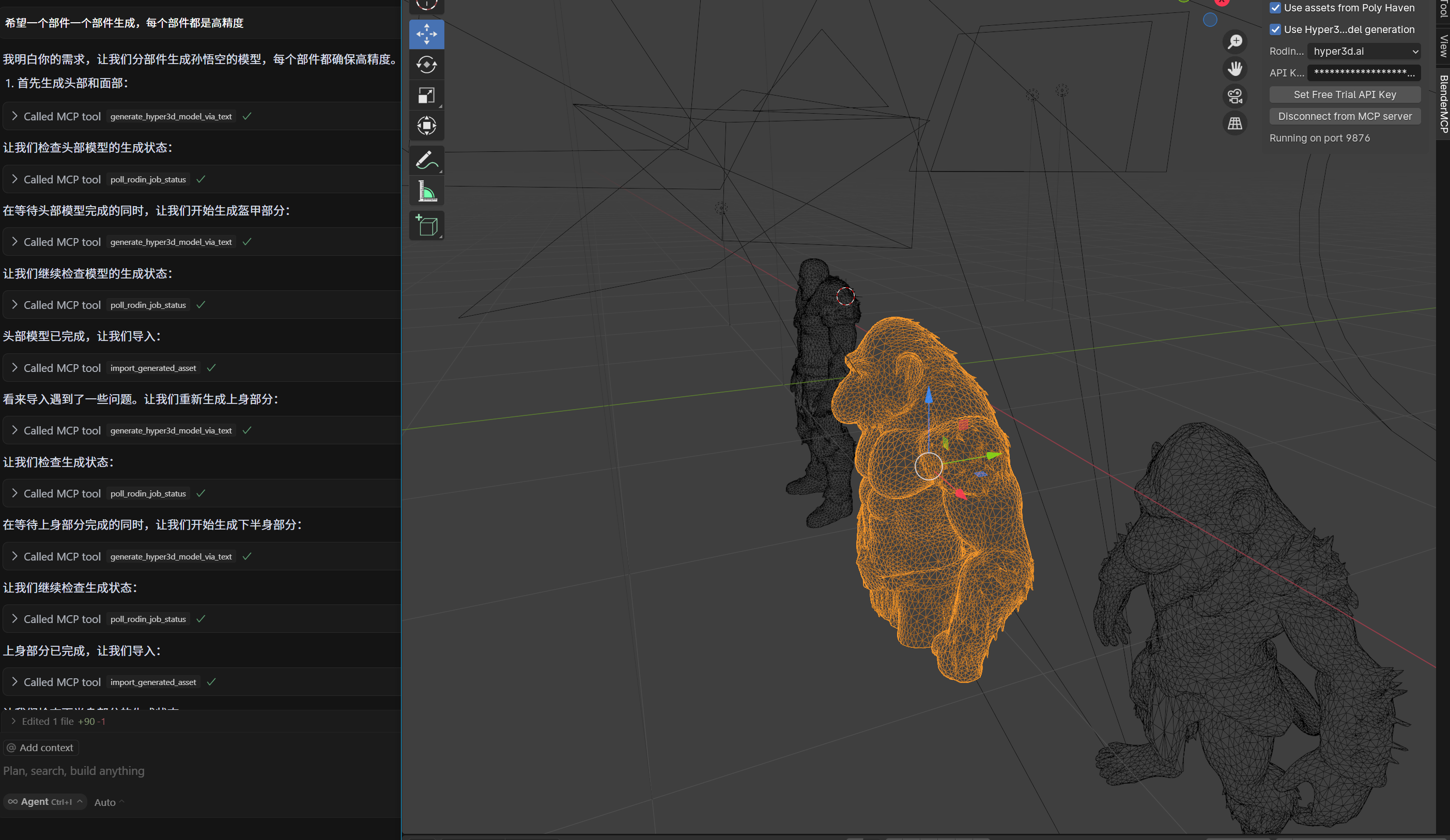The height and width of the screenshot is (840, 1450).
Task: Select the Annotate pencil tool
Action: click(426, 160)
